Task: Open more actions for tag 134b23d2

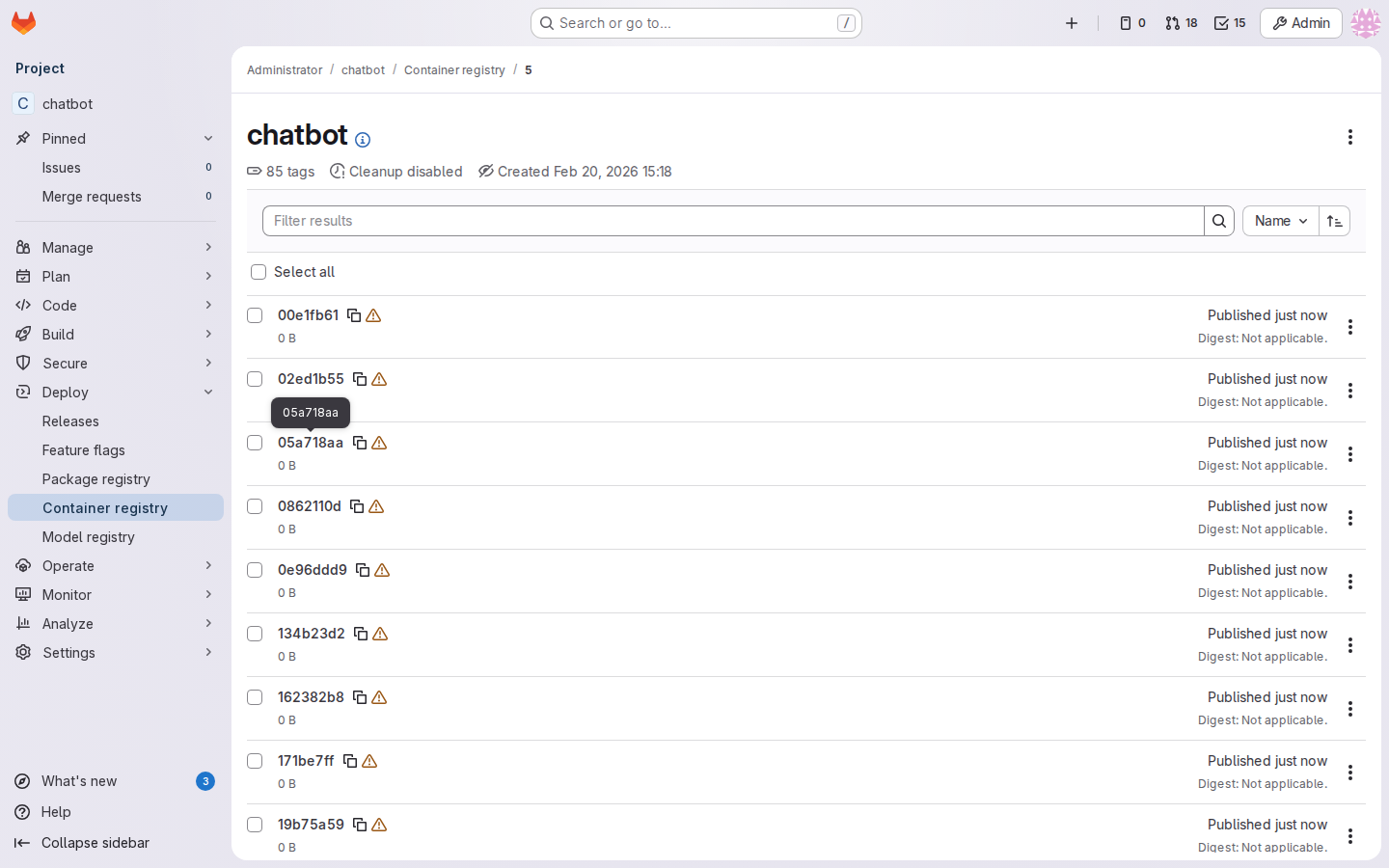Action: 1350,645
